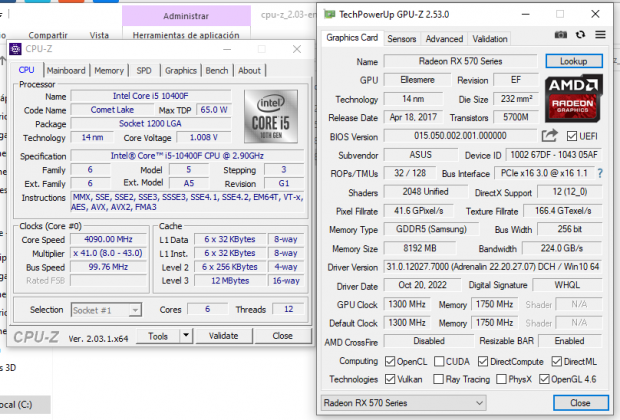Click the Core Voltage value 1.008 V
Screen dimensions: 620x420
pyautogui.click(x=204, y=138)
